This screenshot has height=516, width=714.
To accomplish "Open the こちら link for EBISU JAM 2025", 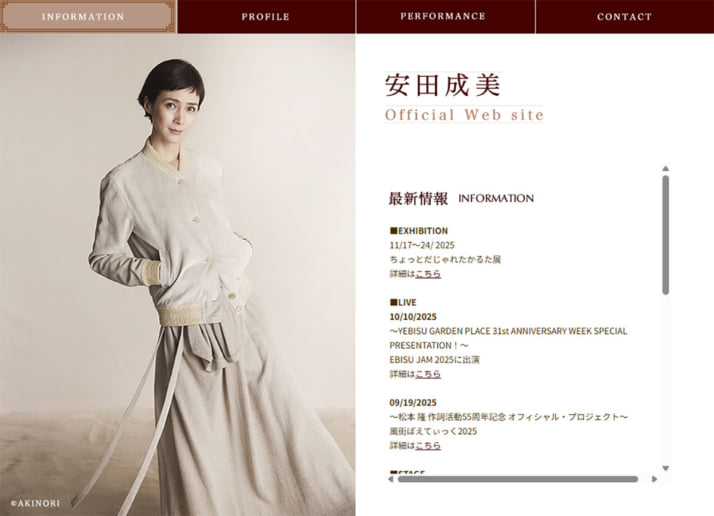I will click(x=428, y=374).
